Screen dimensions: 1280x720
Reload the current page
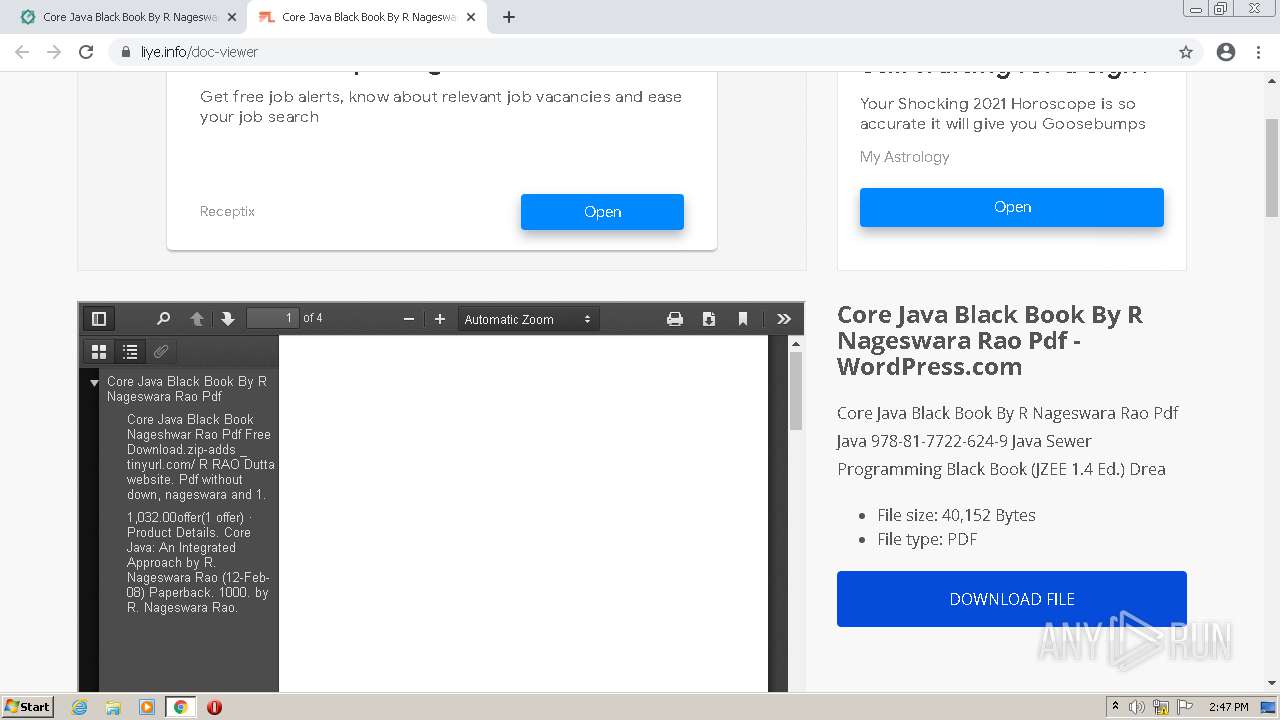click(x=86, y=52)
